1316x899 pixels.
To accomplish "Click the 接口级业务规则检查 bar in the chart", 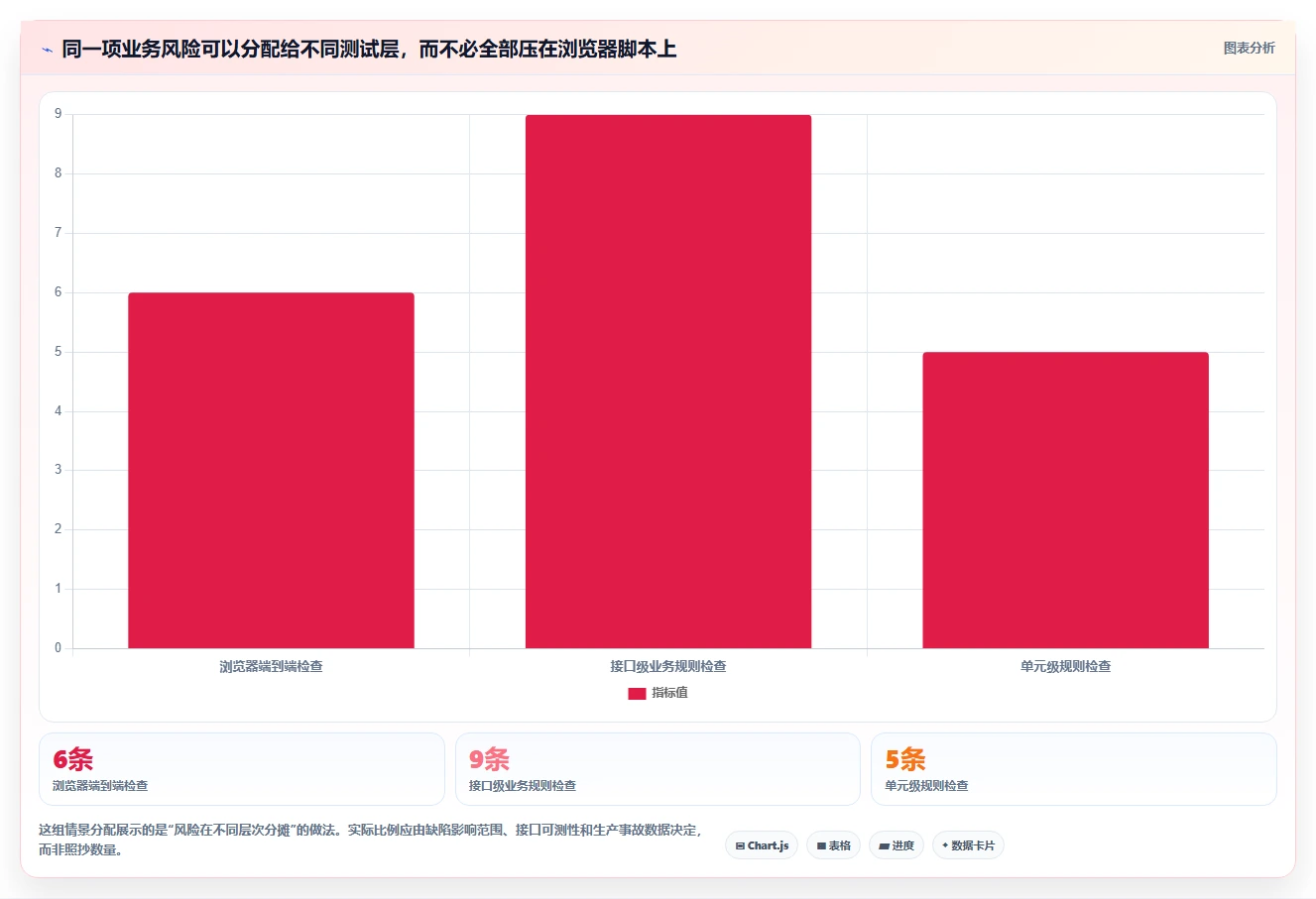I will (668, 382).
